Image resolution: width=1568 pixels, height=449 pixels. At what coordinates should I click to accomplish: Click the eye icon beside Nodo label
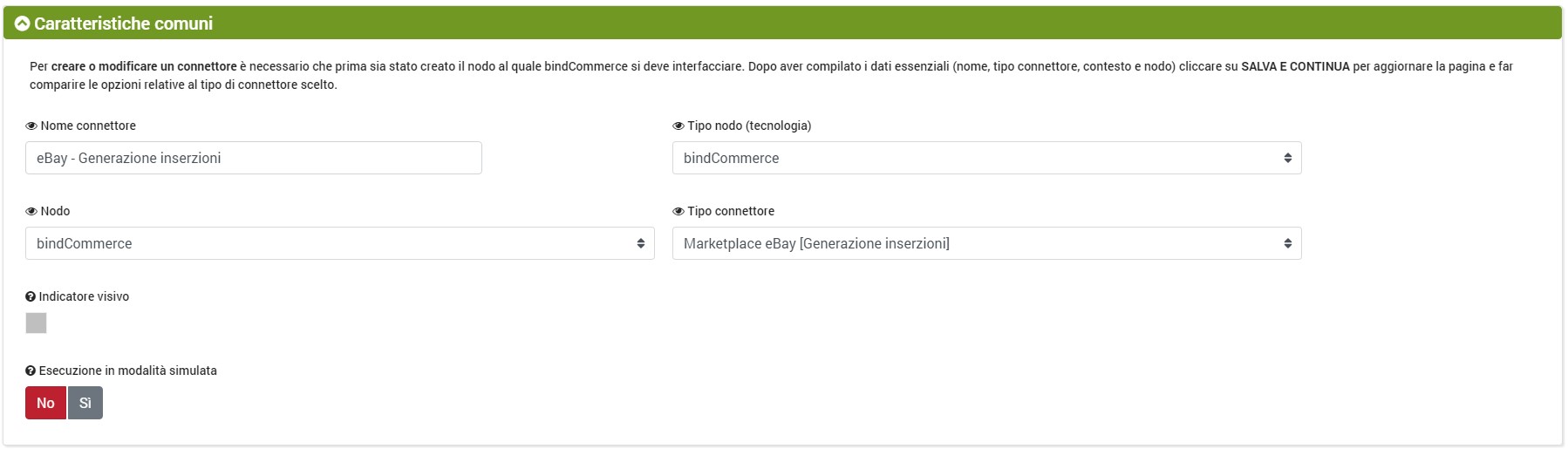pyautogui.click(x=31, y=212)
